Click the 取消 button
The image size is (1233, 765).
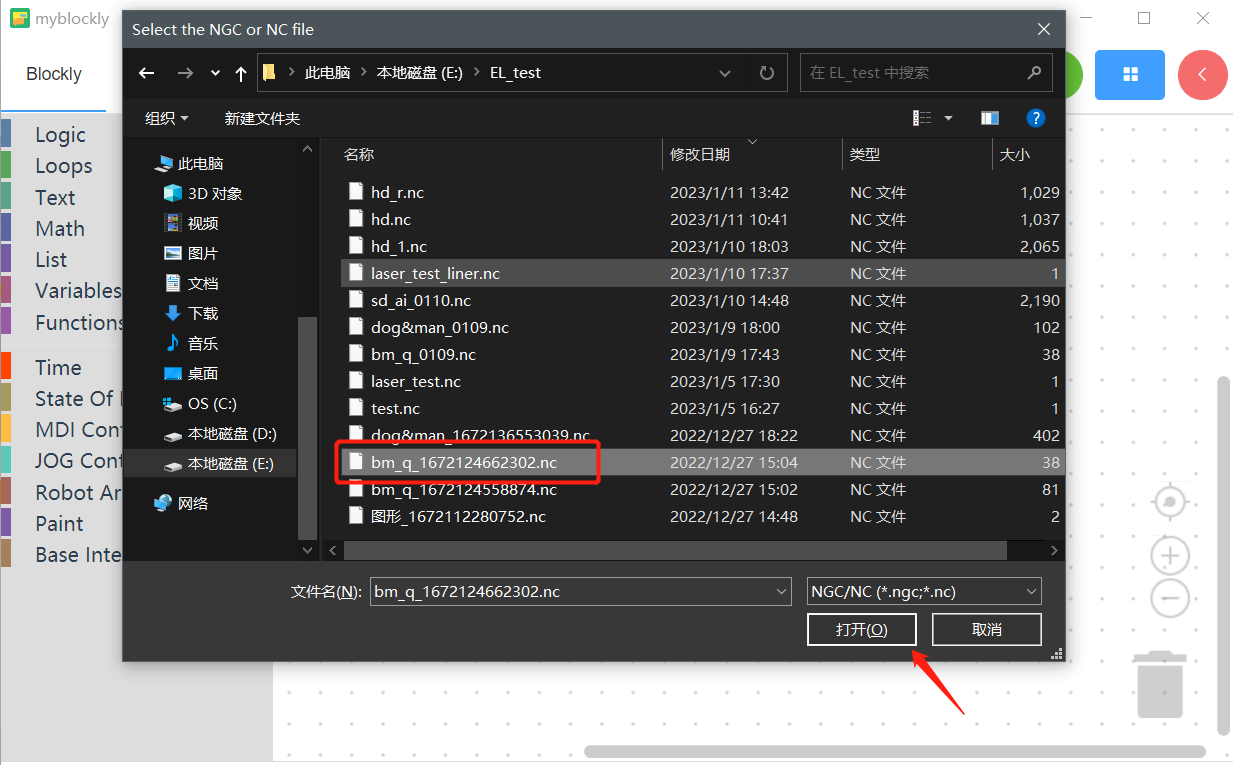click(986, 629)
